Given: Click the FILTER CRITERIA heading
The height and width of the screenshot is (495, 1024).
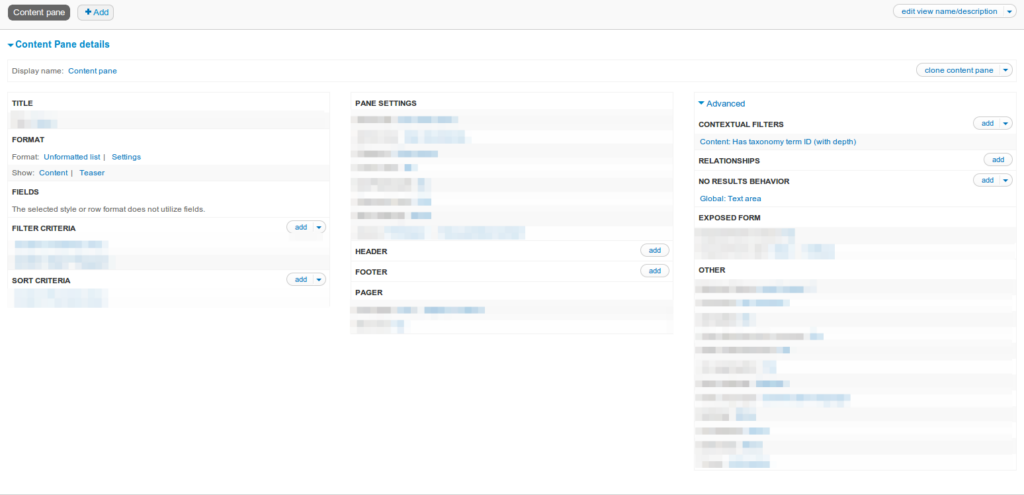Looking at the screenshot, I should 44,229.
